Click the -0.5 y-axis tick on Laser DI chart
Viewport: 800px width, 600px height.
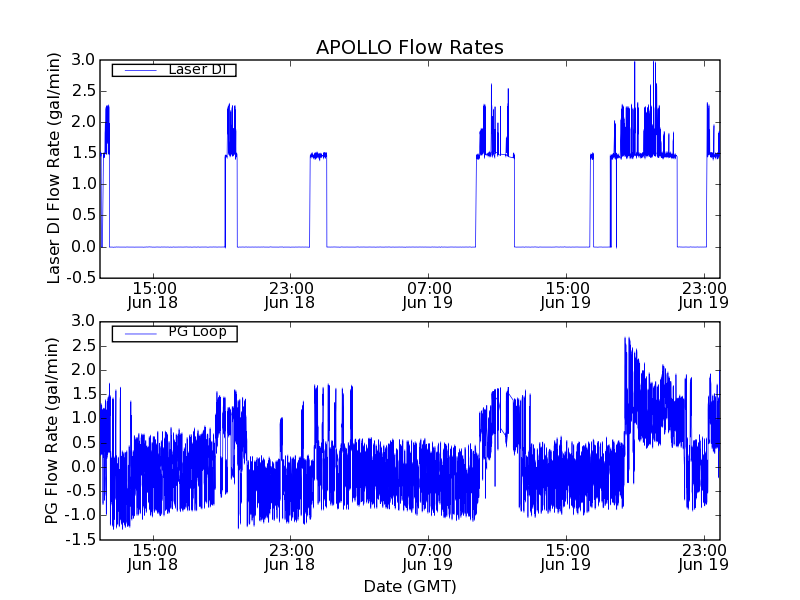(x=82, y=278)
